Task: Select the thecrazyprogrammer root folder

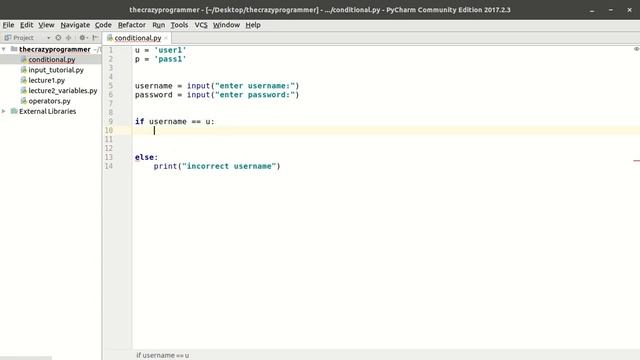Action: click(x=55, y=49)
